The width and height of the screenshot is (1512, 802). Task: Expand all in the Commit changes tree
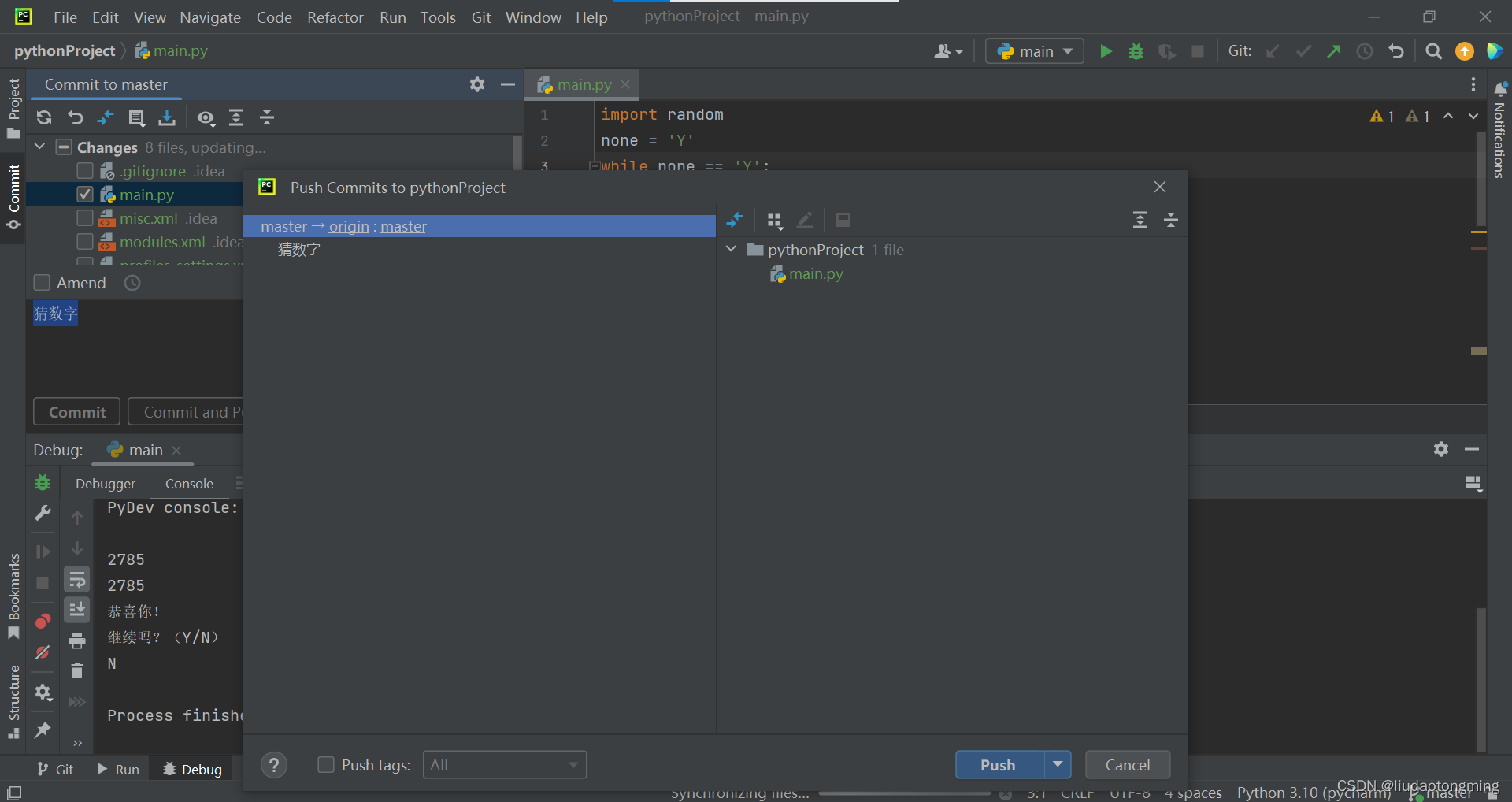pyautogui.click(x=236, y=117)
